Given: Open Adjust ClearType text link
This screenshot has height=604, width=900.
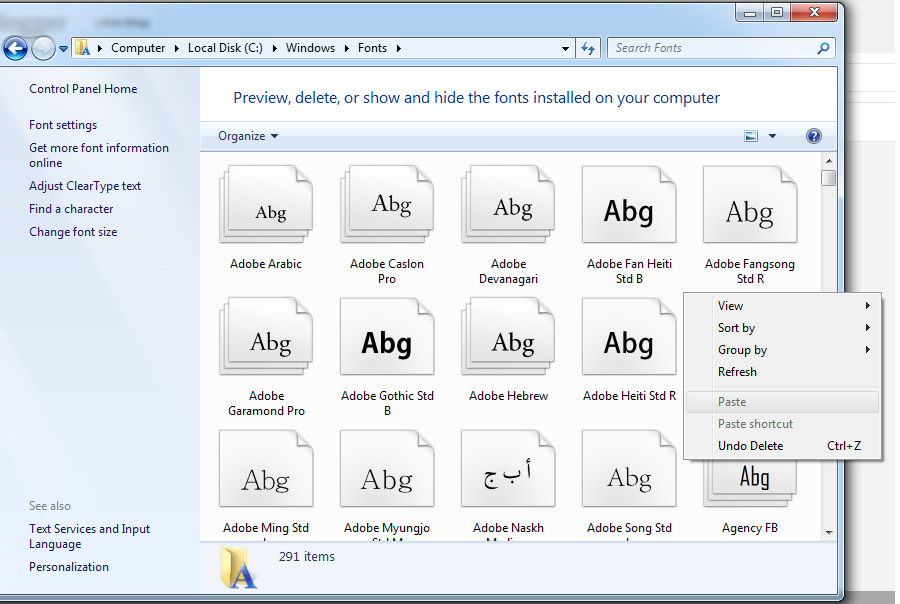Looking at the screenshot, I should pyautogui.click(x=85, y=186).
